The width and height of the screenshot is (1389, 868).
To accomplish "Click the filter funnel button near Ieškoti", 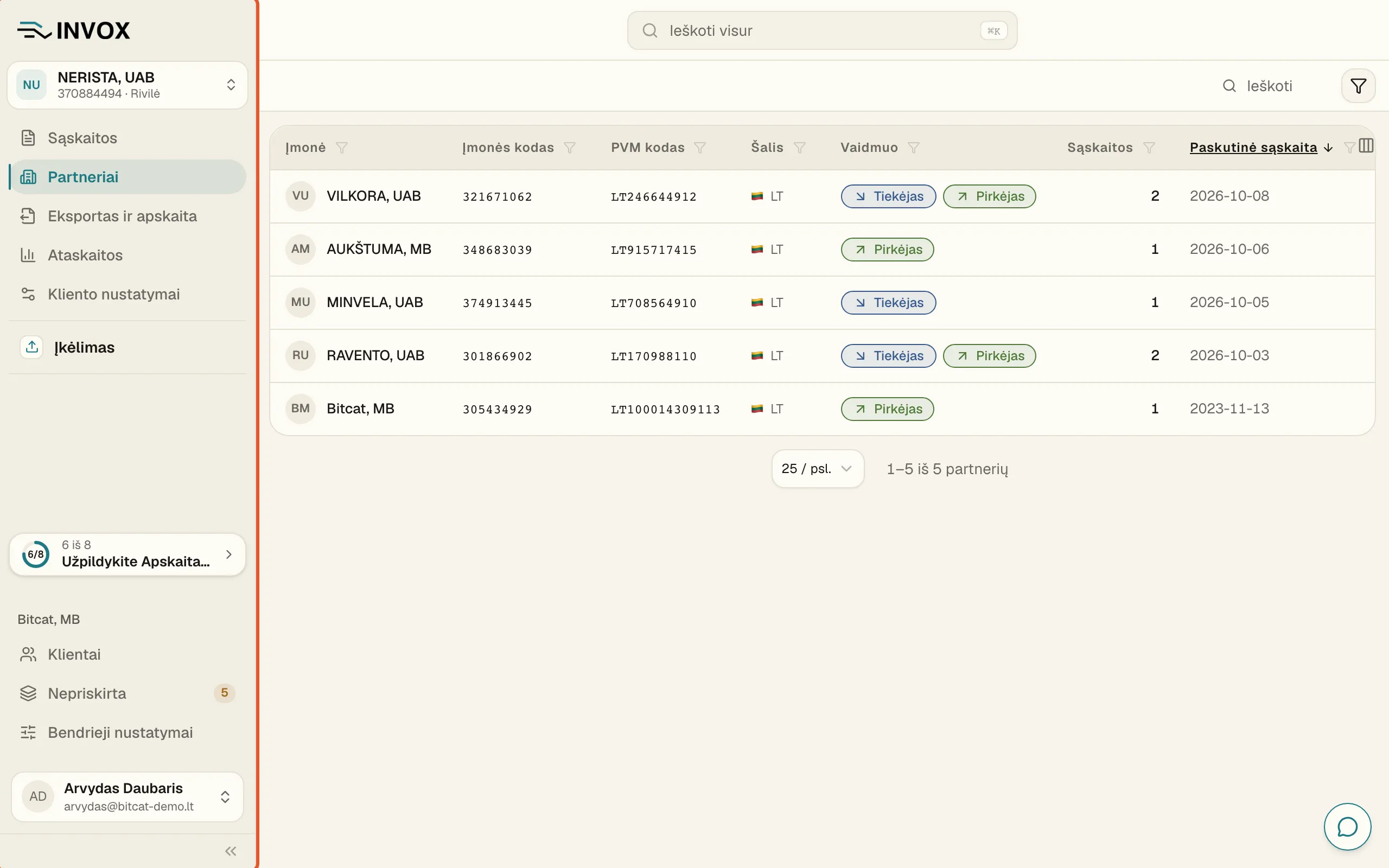I will click(x=1358, y=86).
